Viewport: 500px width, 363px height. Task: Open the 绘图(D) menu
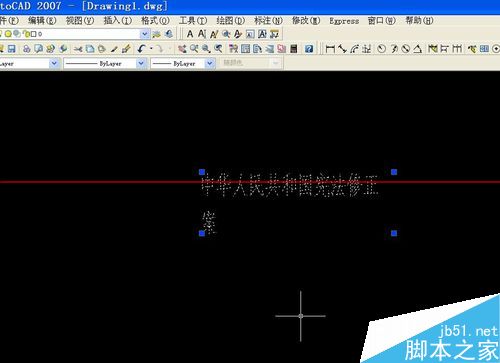(x=231, y=21)
